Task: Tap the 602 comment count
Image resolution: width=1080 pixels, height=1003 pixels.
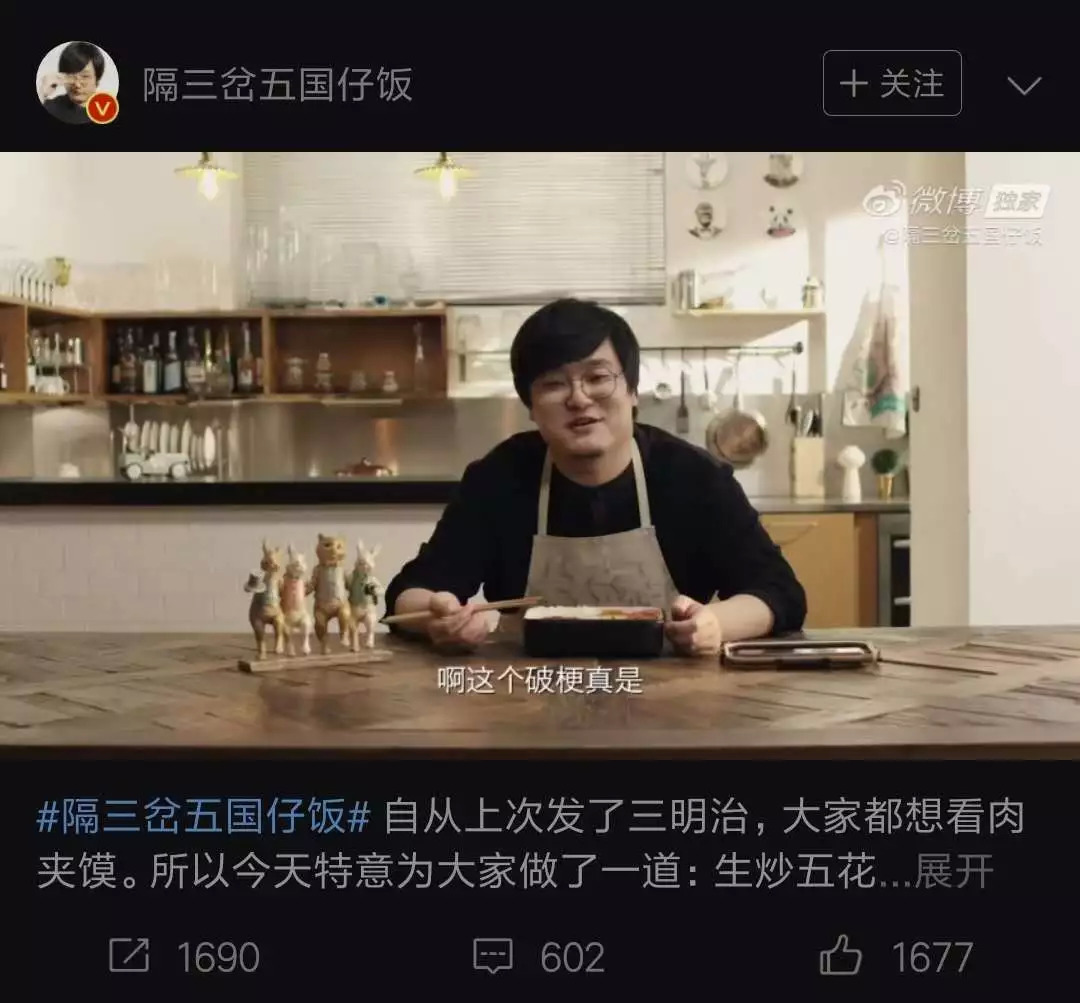Action: (x=572, y=957)
